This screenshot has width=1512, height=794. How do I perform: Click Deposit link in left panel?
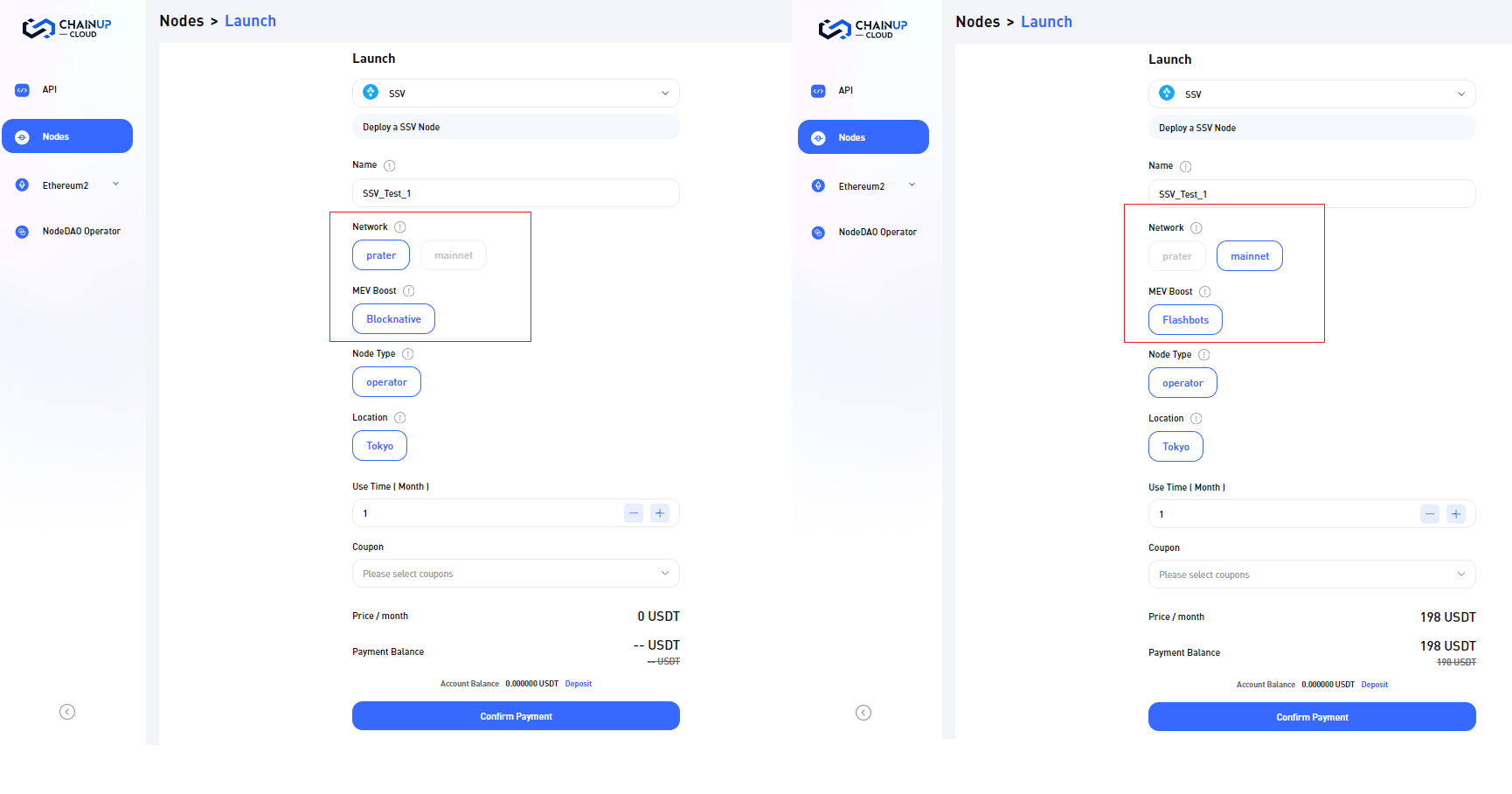pyautogui.click(x=579, y=684)
